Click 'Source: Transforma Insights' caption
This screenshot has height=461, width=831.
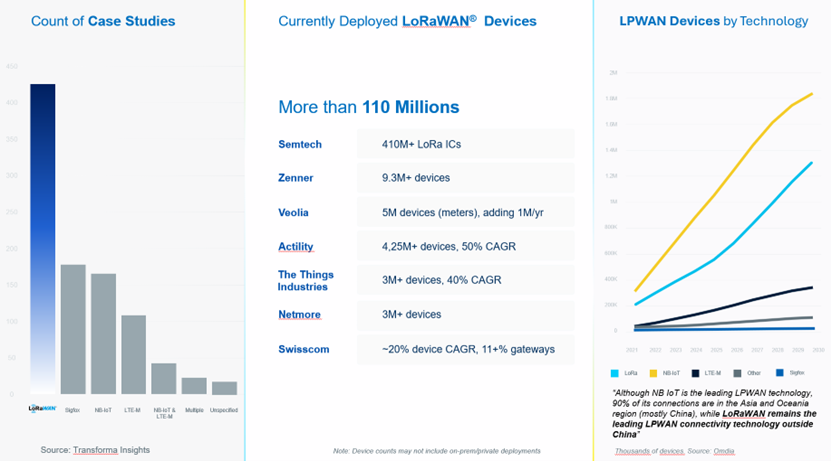coord(95,450)
